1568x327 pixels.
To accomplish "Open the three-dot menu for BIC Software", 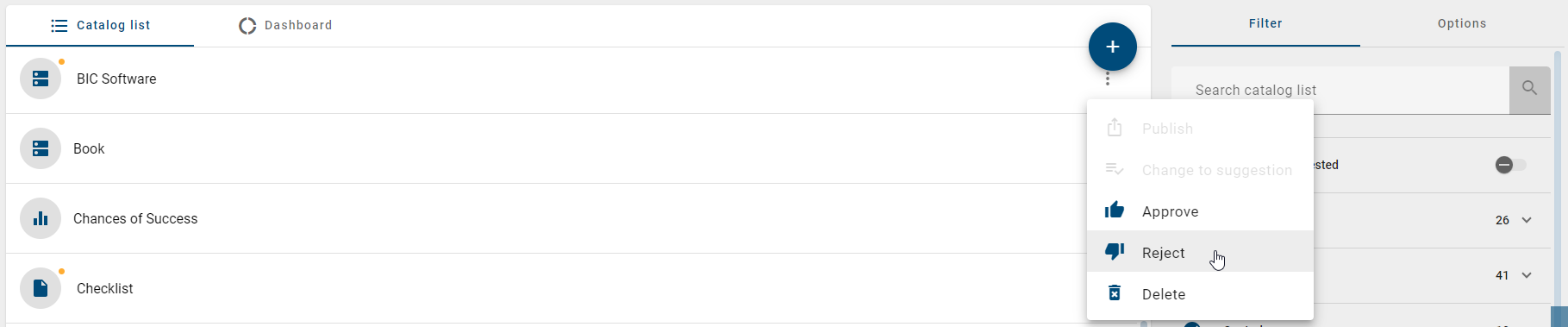I will pos(1108,79).
